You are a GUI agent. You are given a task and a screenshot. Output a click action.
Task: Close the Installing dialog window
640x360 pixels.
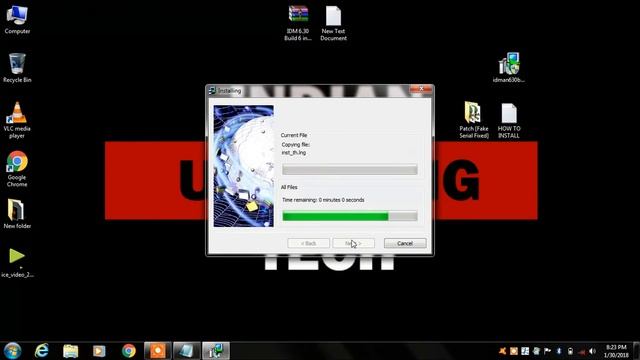coord(421,89)
